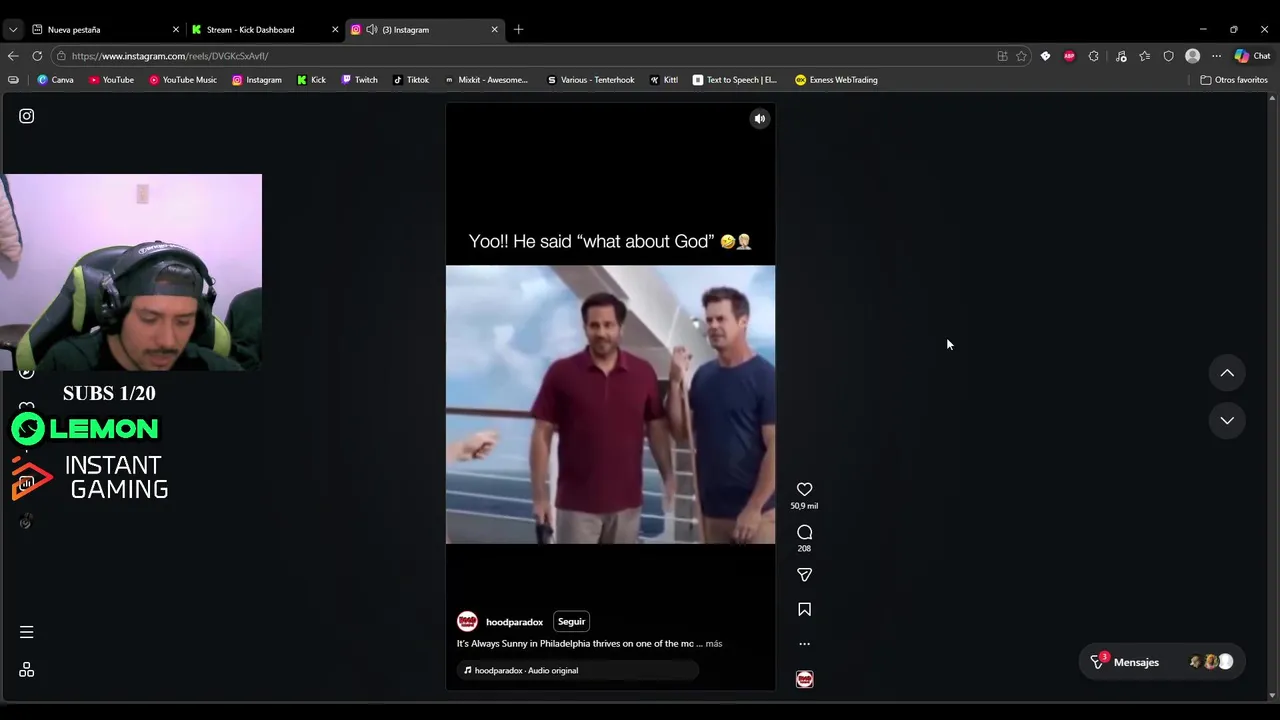Select the (3) Instagram tab
Viewport: 1280px width, 720px height.
[424, 30]
